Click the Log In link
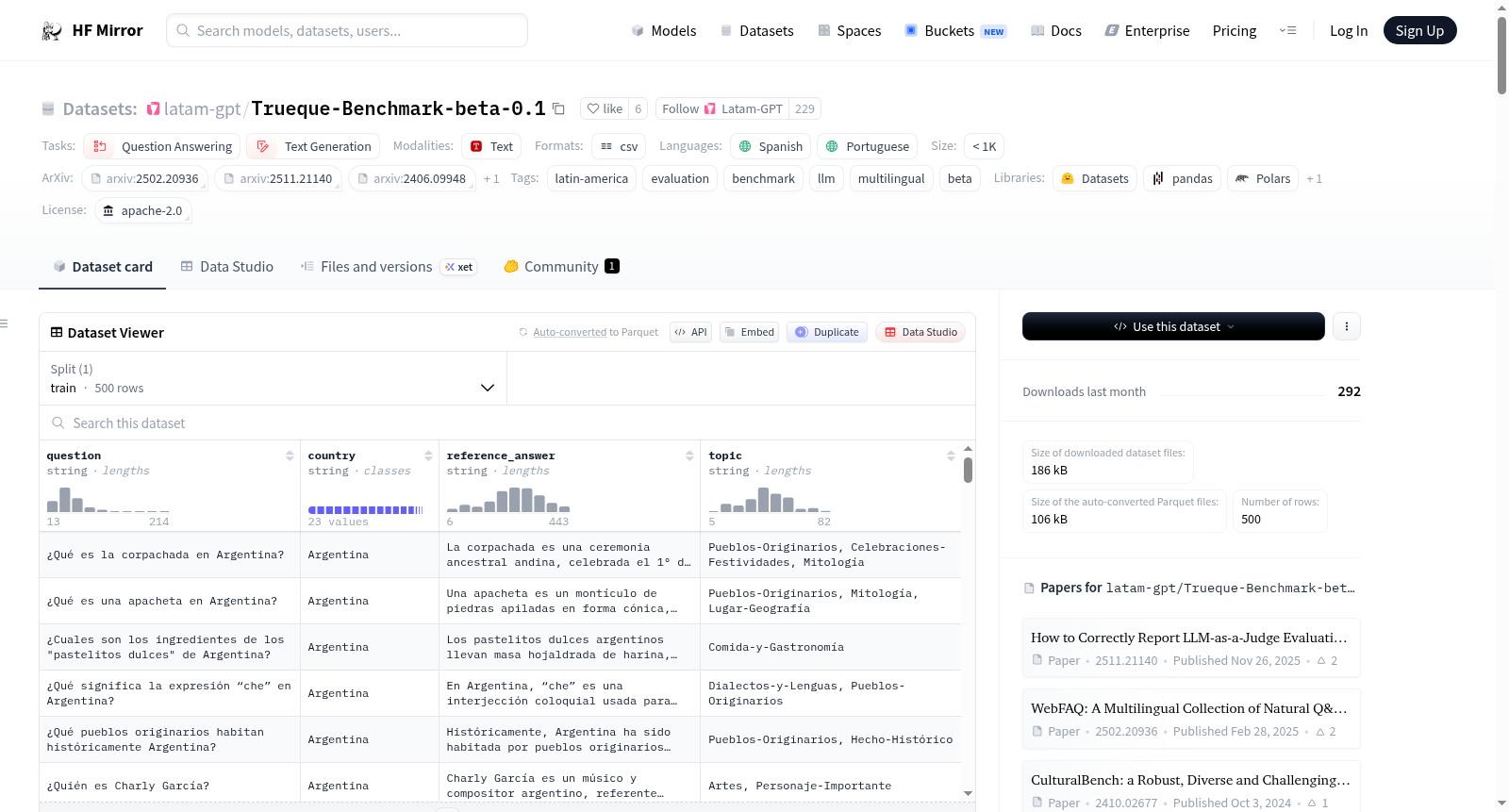This screenshot has width=1509, height=812. coord(1349,31)
